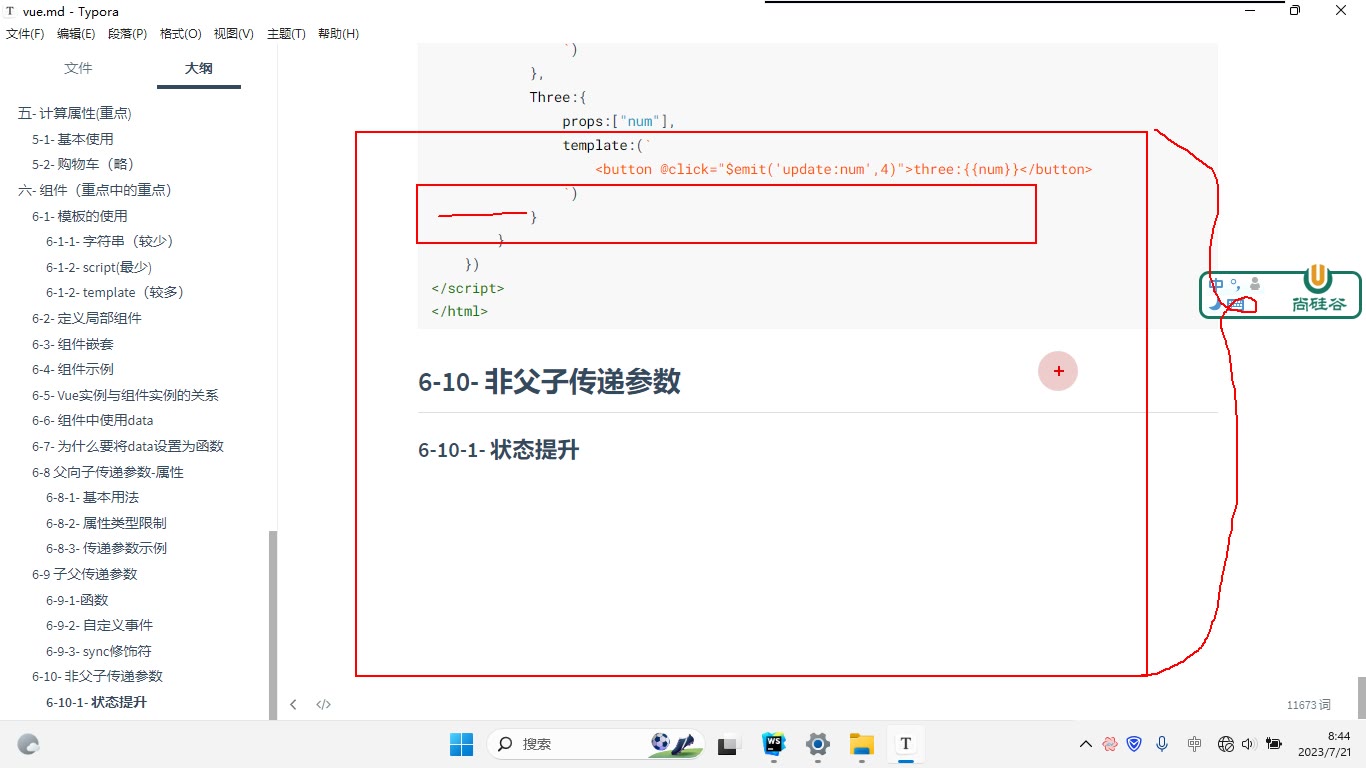Click the microphone tray icon
The image size is (1366, 768).
(x=1162, y=744)
